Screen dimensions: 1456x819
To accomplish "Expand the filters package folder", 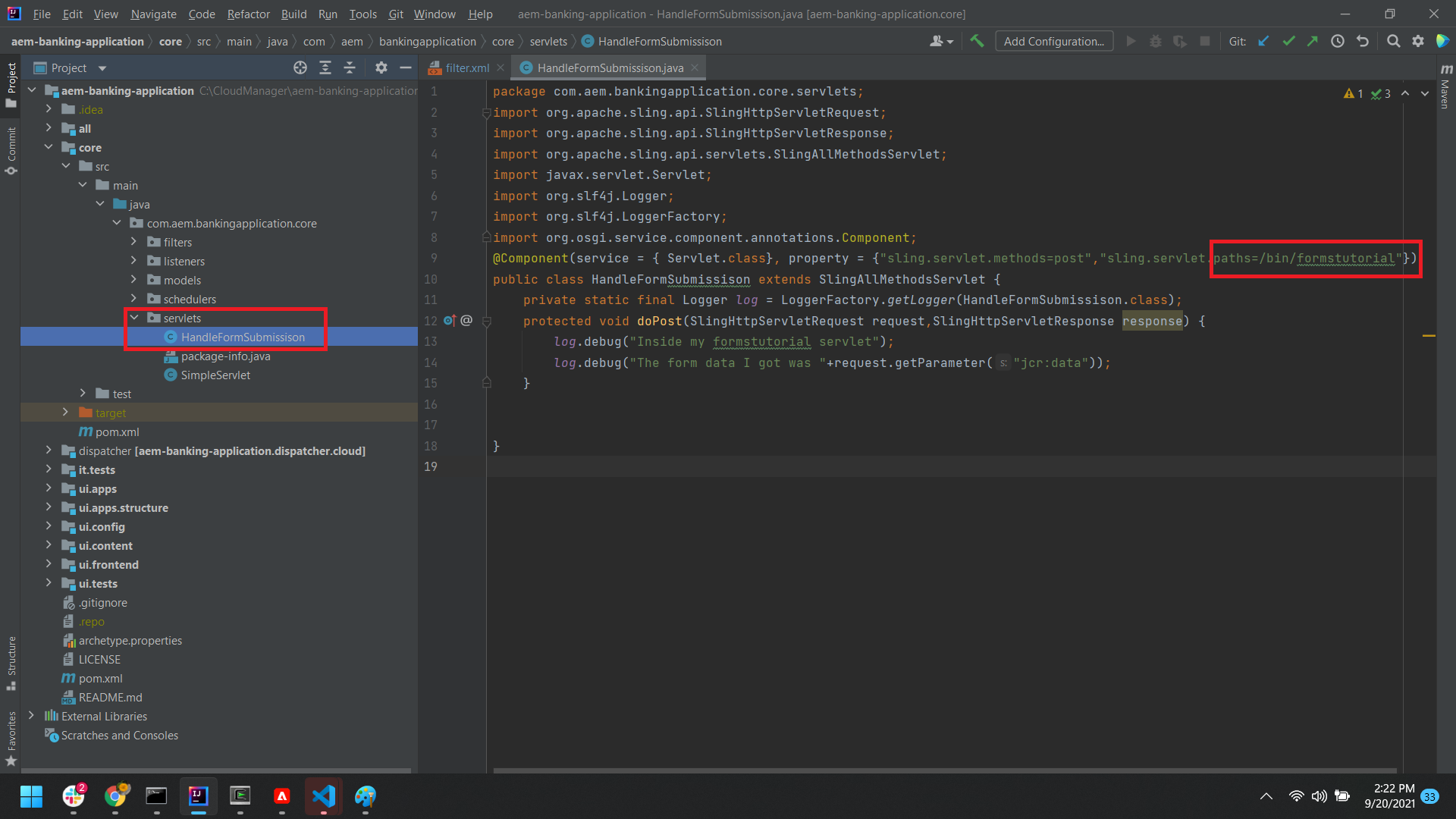I will [134, 242].
